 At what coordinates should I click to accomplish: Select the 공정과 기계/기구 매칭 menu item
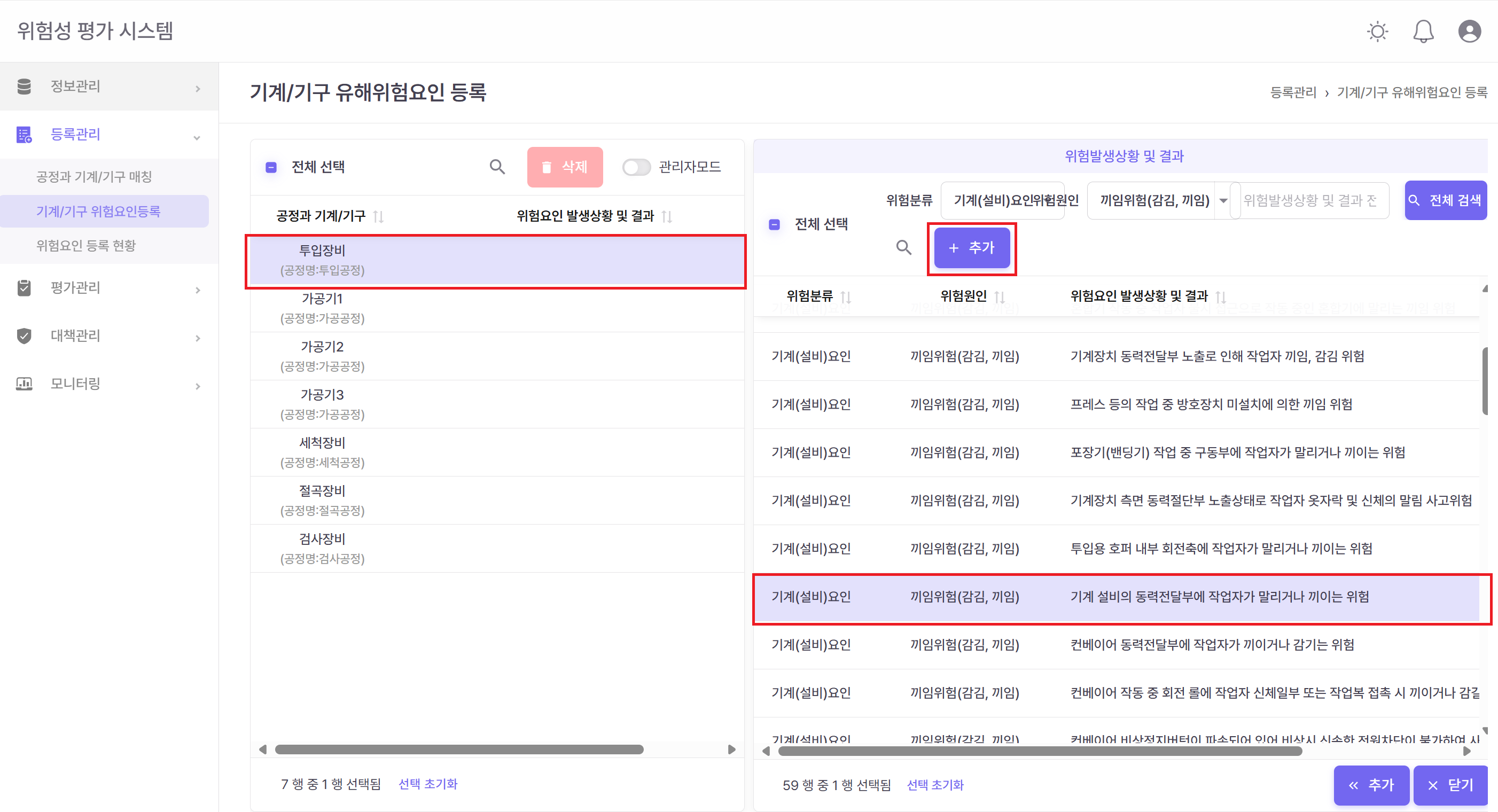click(93, 176)
